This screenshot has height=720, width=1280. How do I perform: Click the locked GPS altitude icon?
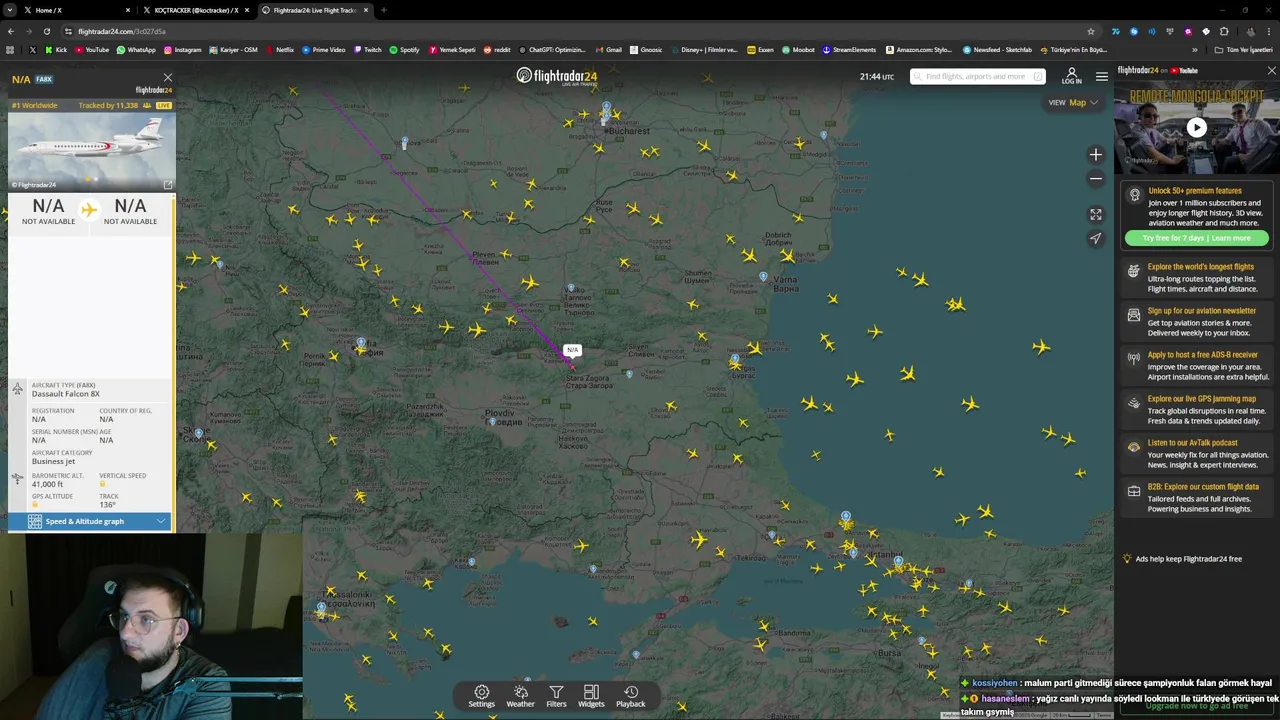(35, 505)
